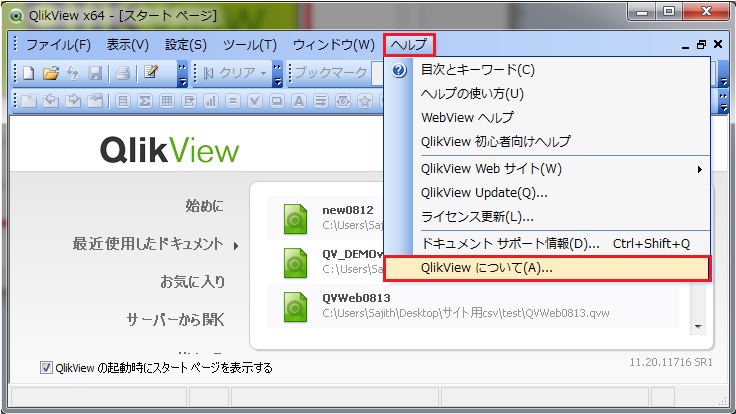The width and height of the screenshot is (736, 414).
Task: Click the Save disk icon
Action: pos(95,73)
